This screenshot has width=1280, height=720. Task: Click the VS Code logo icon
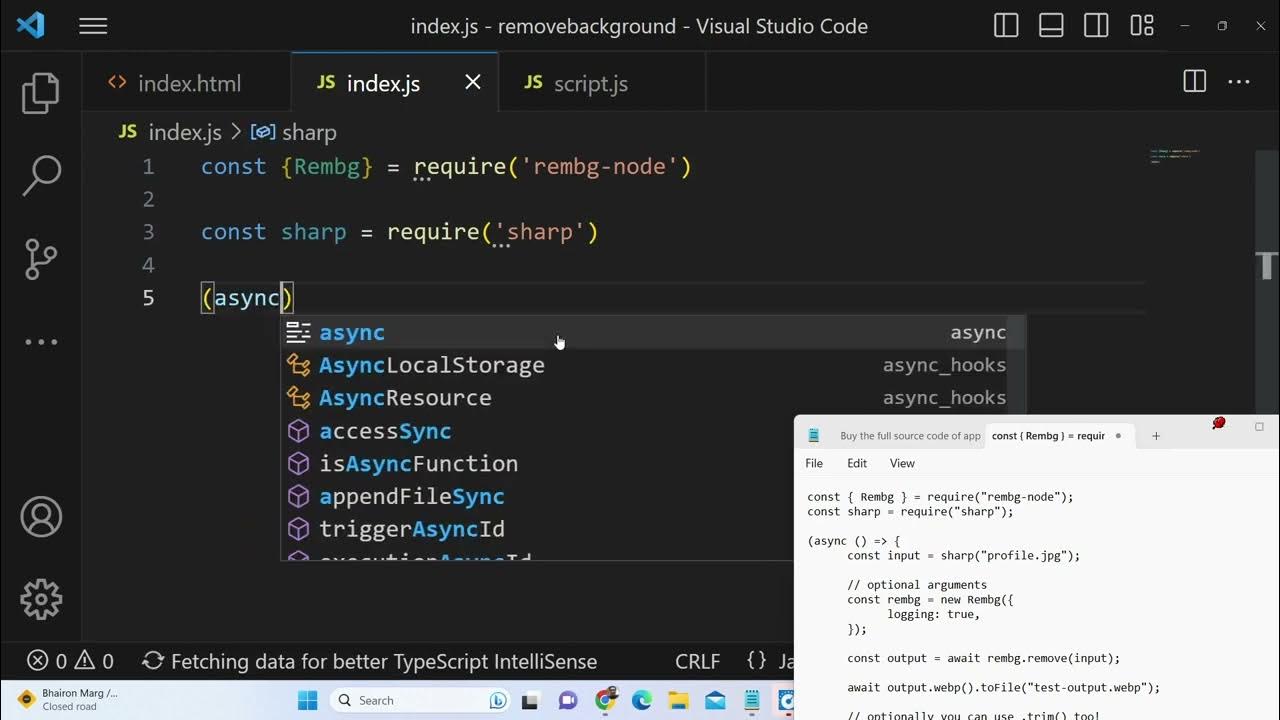coord(31,26)
